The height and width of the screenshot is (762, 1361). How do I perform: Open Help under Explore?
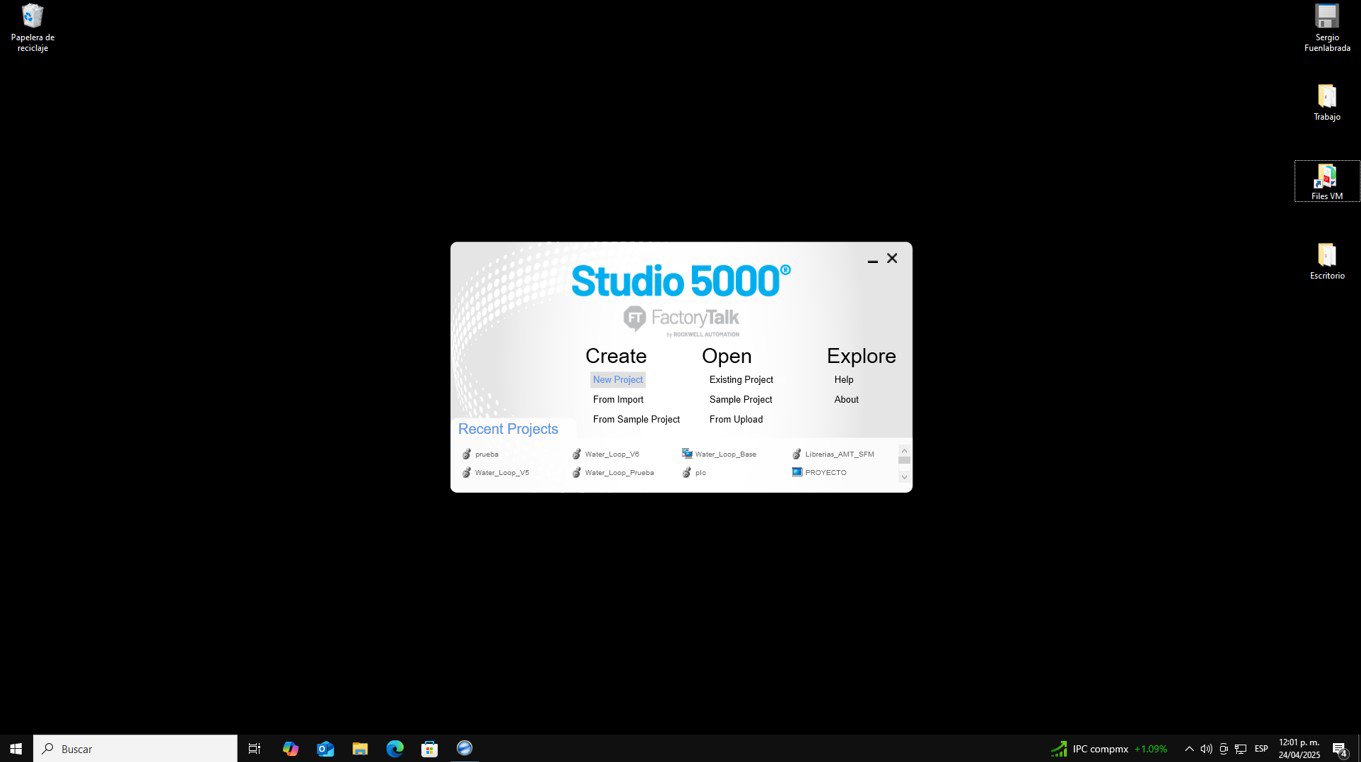pos(844,380)
